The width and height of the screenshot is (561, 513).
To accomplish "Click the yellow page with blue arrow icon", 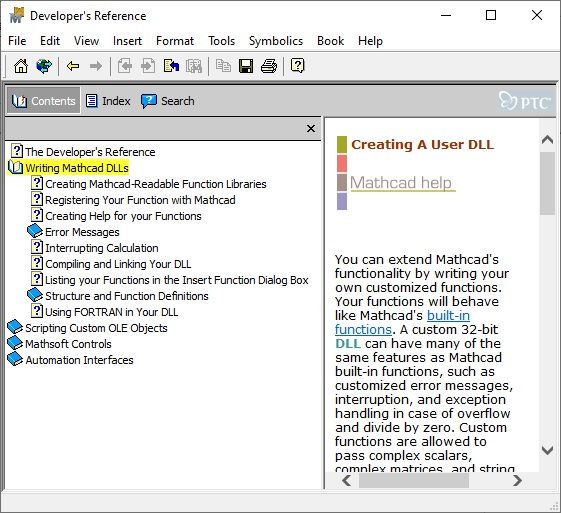I will tap(171, 66).
